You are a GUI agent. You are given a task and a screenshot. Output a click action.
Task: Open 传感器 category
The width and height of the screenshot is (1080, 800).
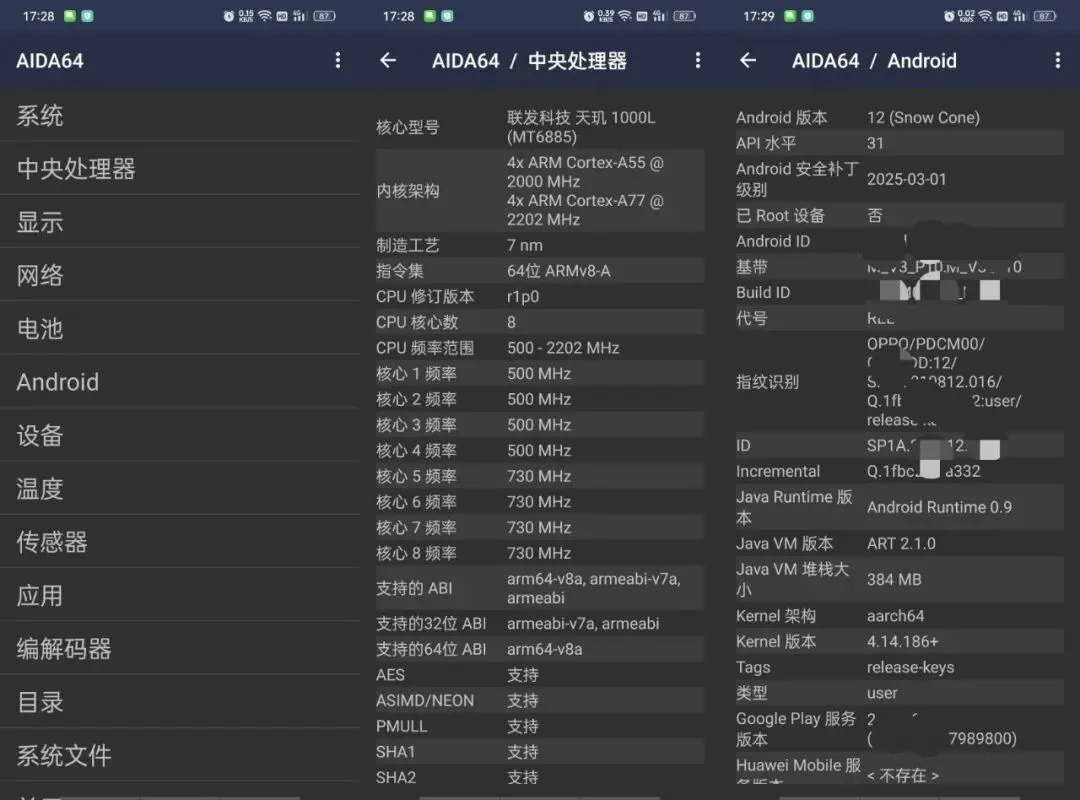click(180, 542)
